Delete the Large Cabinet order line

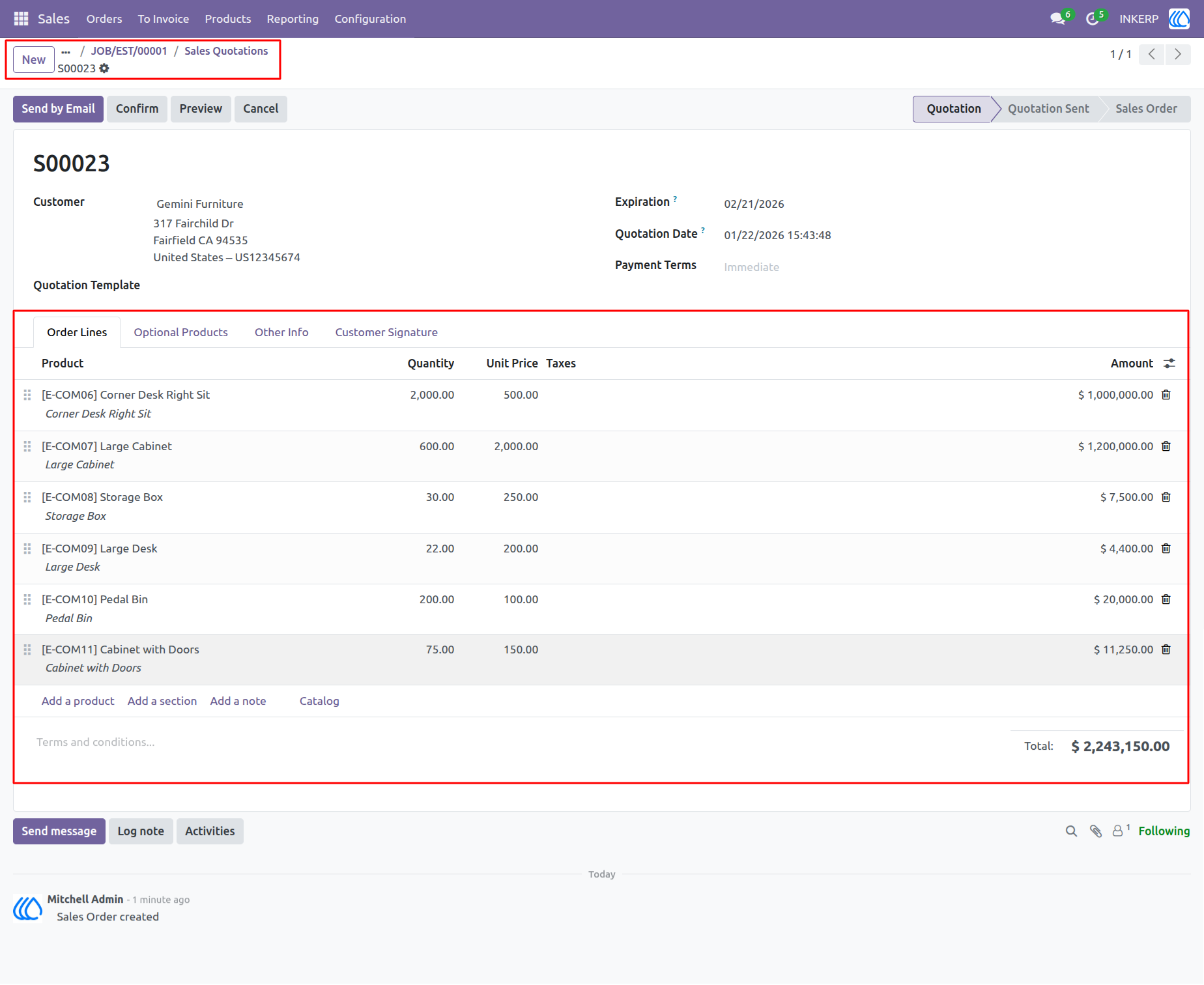tap(1166, 446)
